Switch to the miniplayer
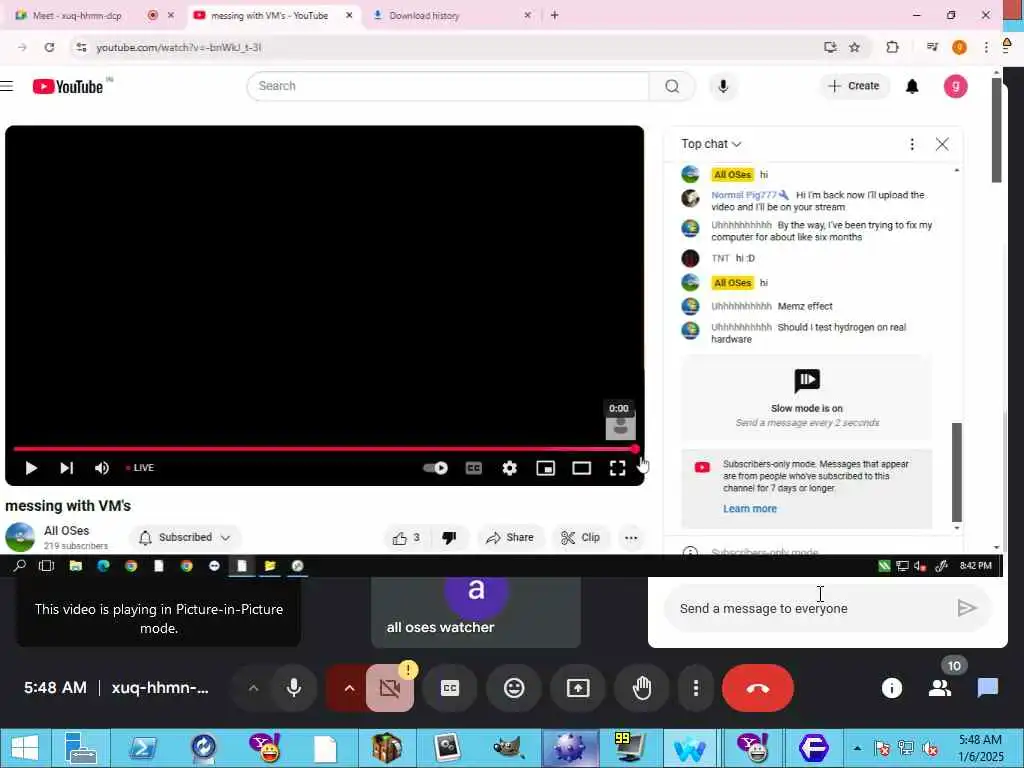1024x768 pixels. (545, 468)
